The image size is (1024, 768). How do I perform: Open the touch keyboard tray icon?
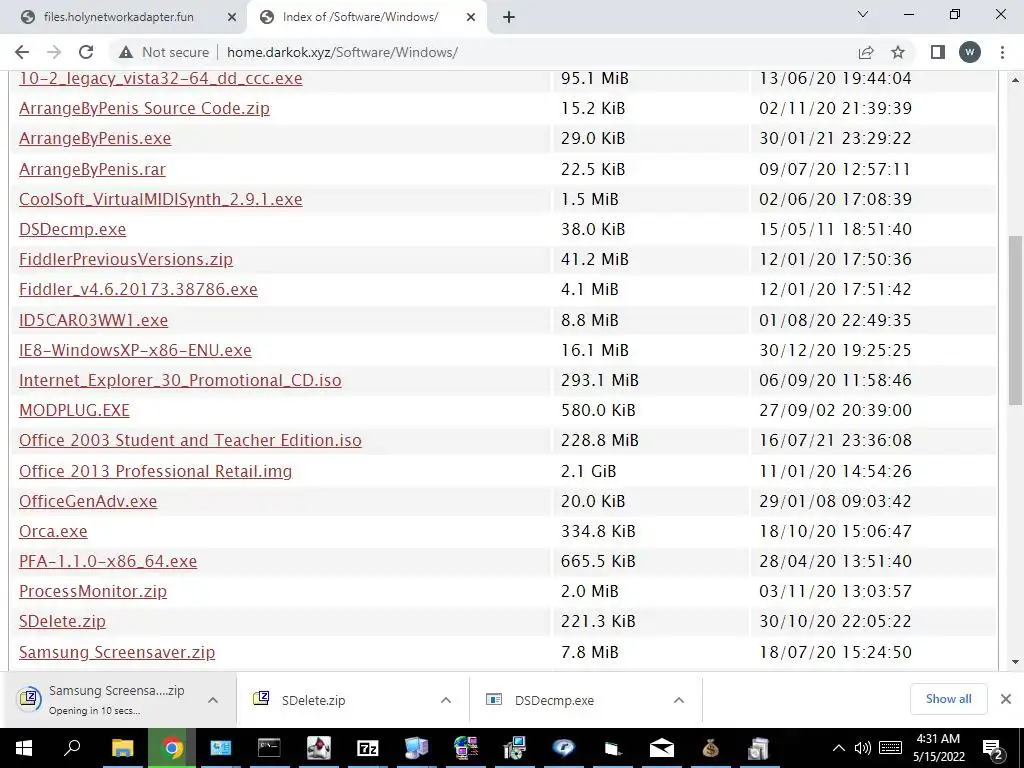pos(890,748)
